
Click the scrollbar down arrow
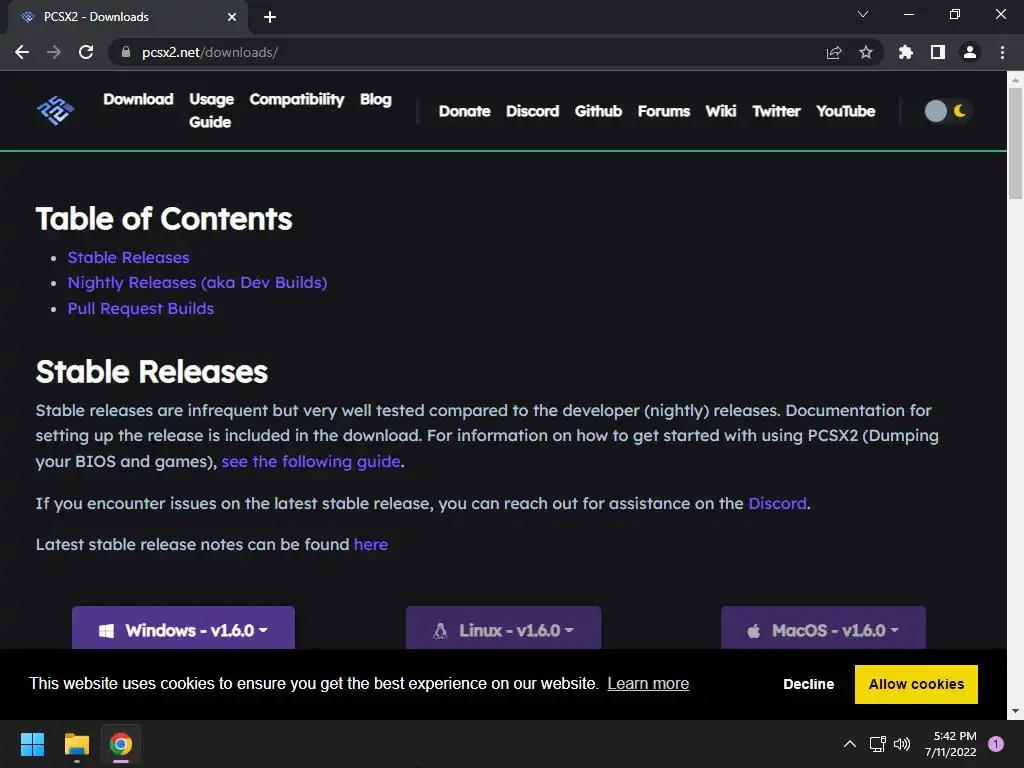(x=1015, y=711)
